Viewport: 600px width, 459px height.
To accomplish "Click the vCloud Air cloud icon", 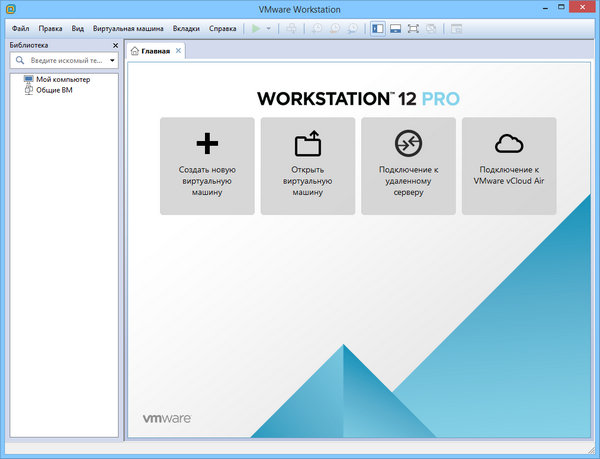I will click(x=509, y=143).
